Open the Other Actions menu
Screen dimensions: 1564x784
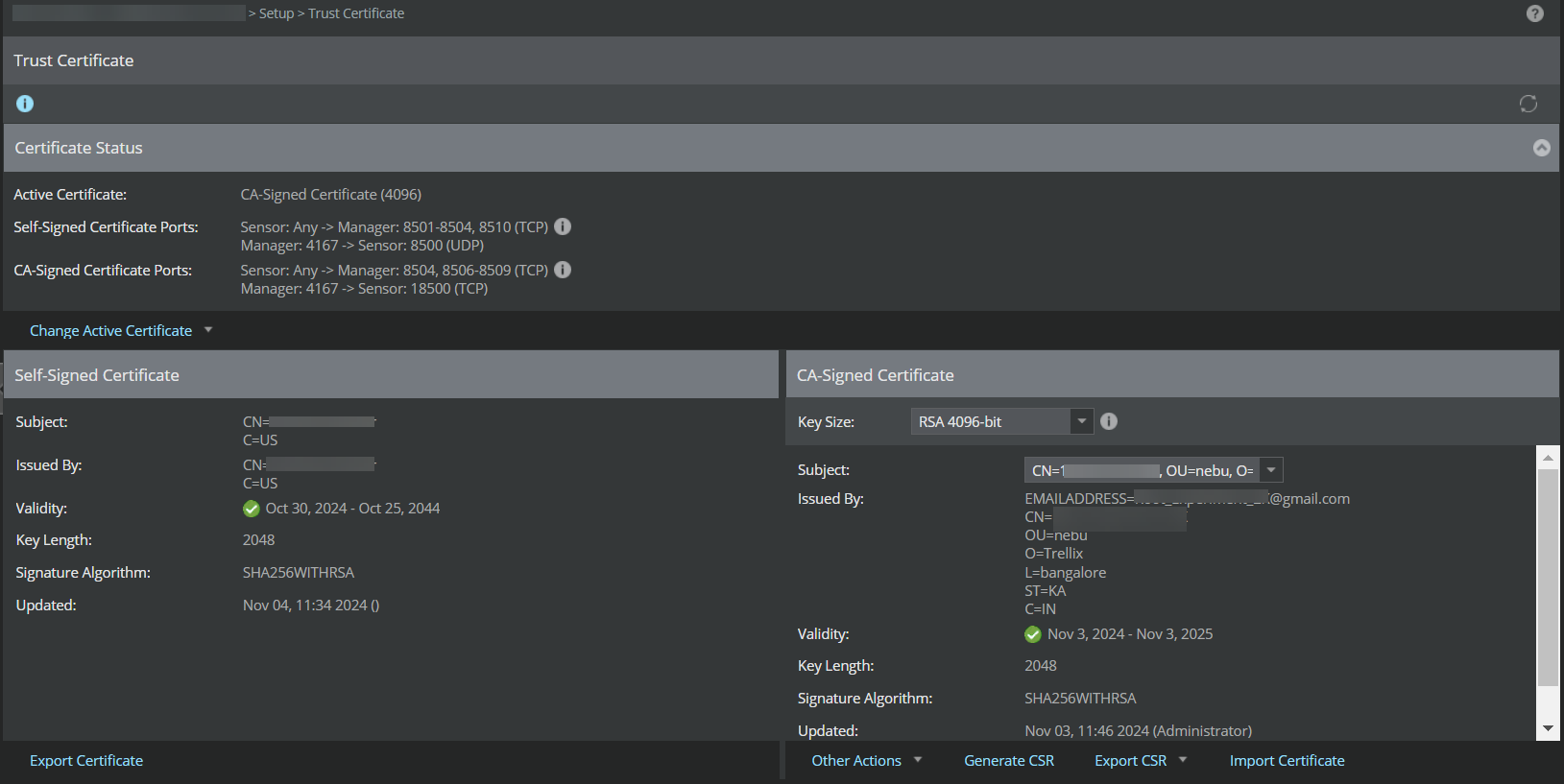[x=866, y=760]
